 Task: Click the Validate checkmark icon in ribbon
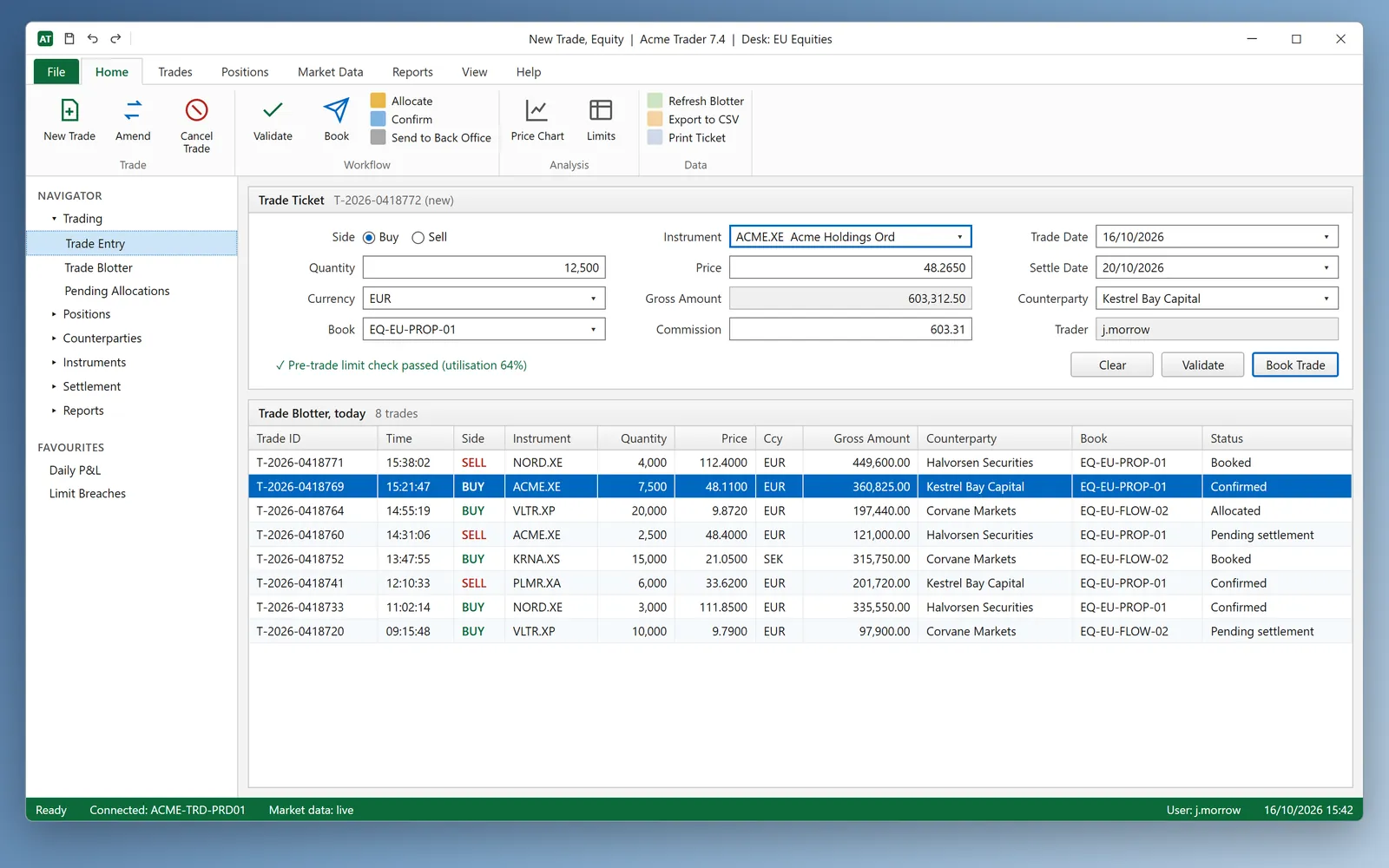[273, 110]
